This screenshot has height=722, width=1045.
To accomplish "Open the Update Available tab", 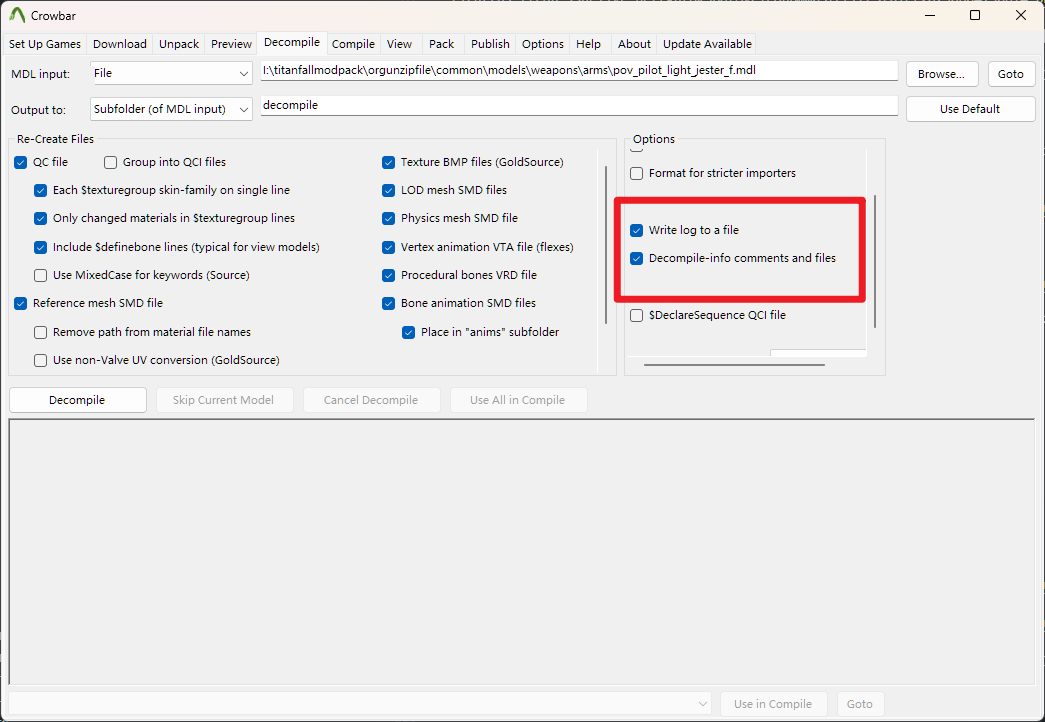I will (x=707, y=44).
